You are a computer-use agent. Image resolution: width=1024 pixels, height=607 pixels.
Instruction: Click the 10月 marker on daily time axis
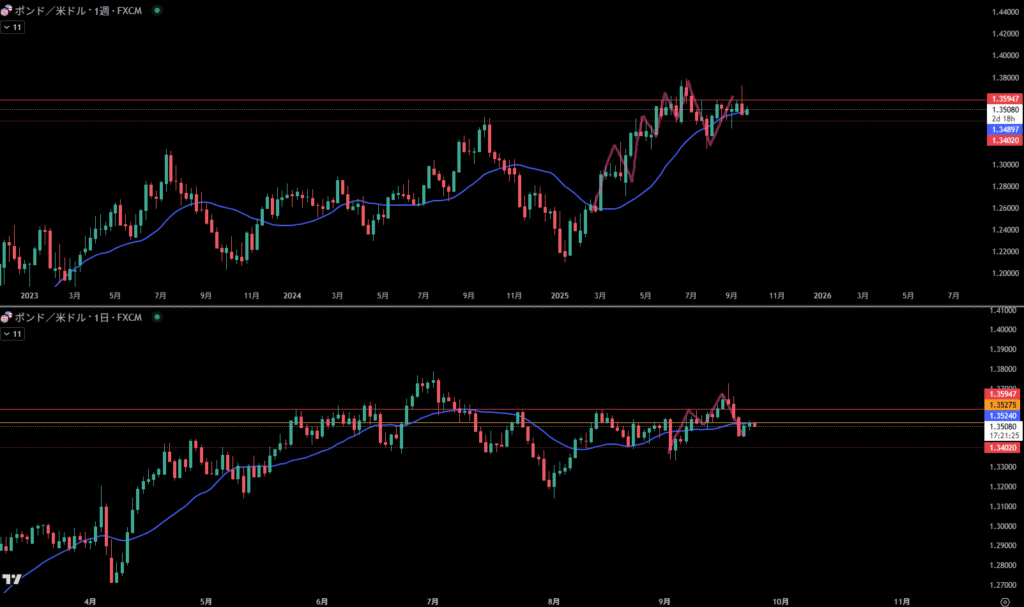coord(780,601)
